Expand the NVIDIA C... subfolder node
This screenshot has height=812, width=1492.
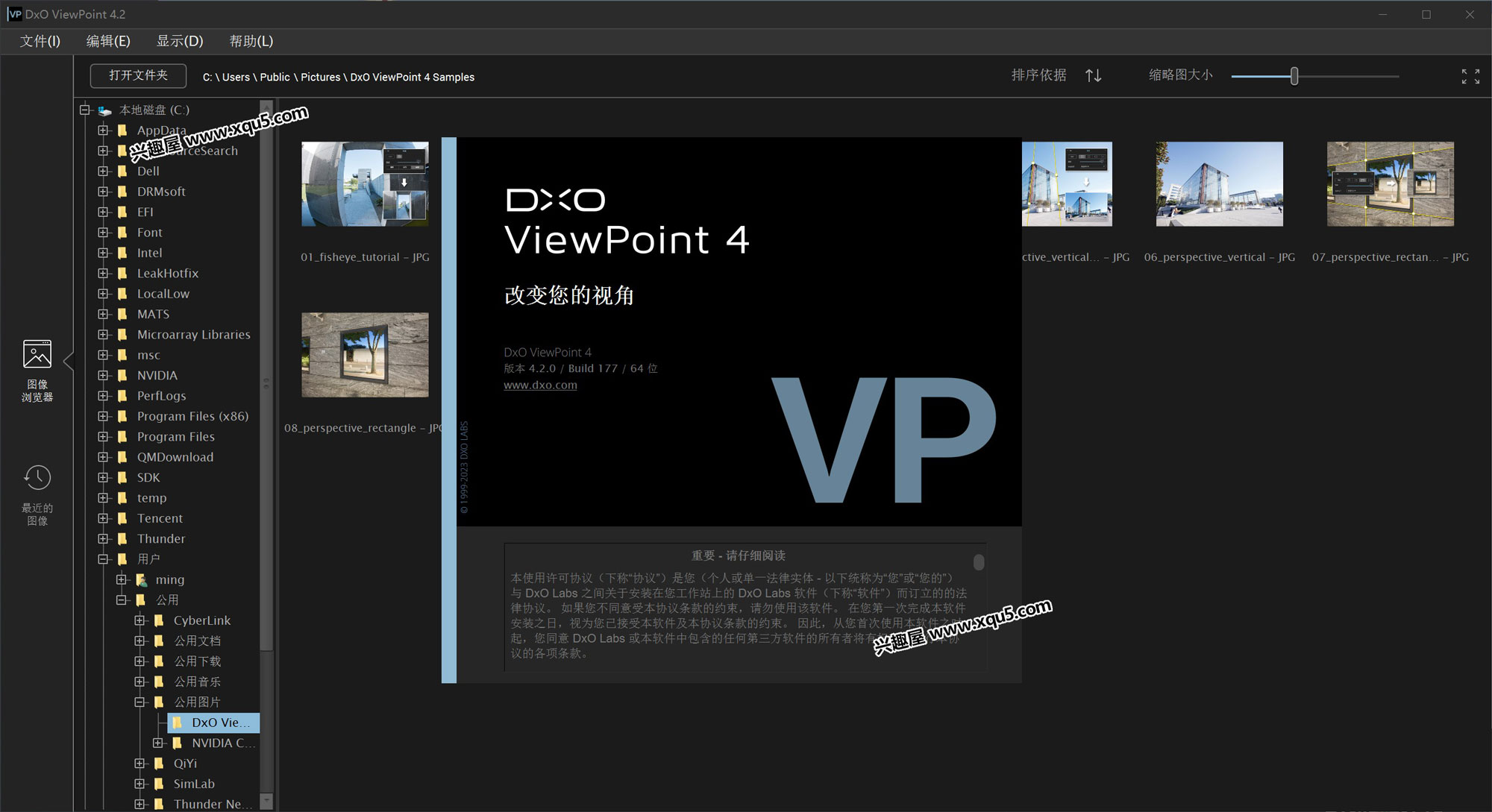158,743
